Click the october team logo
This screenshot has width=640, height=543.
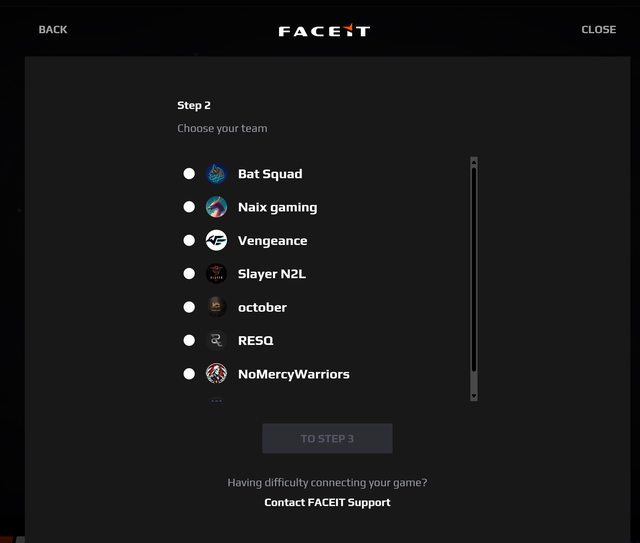click(216, 307)
